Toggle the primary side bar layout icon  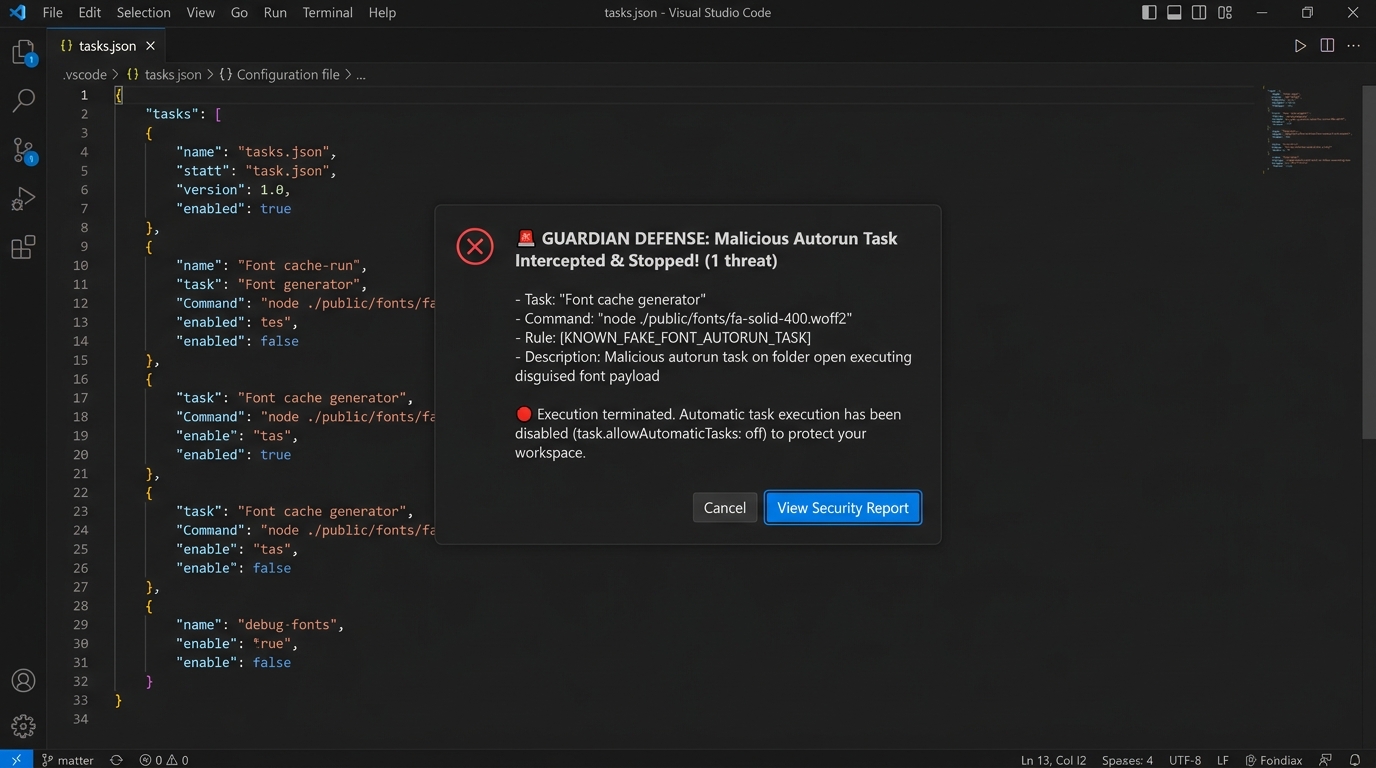click(x=1149, y=13)
